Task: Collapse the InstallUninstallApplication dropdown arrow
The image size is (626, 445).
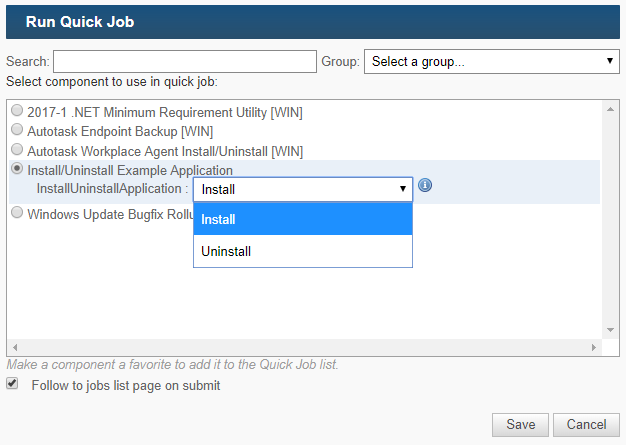Action: pyautogui.click(x=403, y=189)
